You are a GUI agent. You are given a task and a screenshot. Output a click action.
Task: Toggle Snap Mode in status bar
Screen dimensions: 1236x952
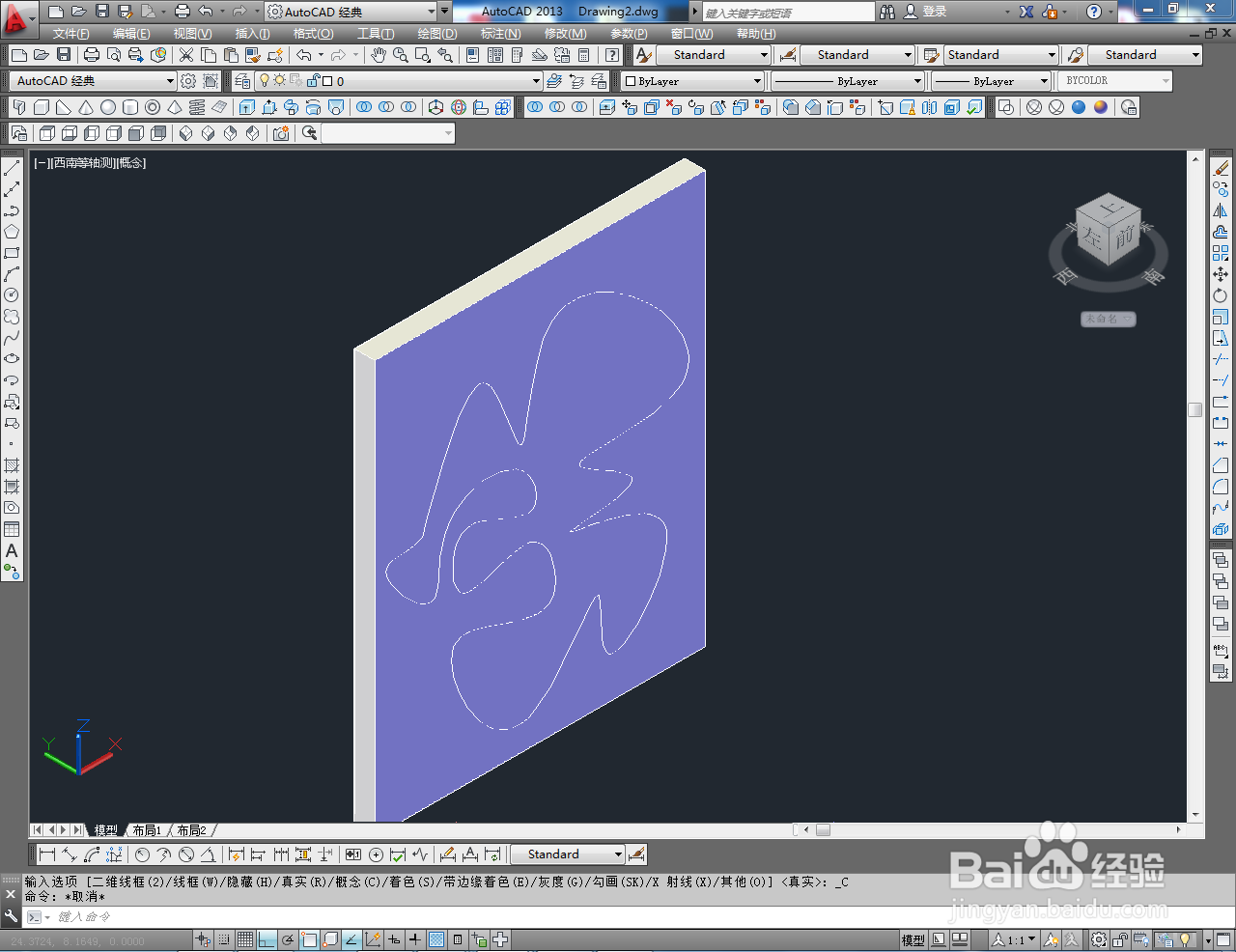pos(224,939)
